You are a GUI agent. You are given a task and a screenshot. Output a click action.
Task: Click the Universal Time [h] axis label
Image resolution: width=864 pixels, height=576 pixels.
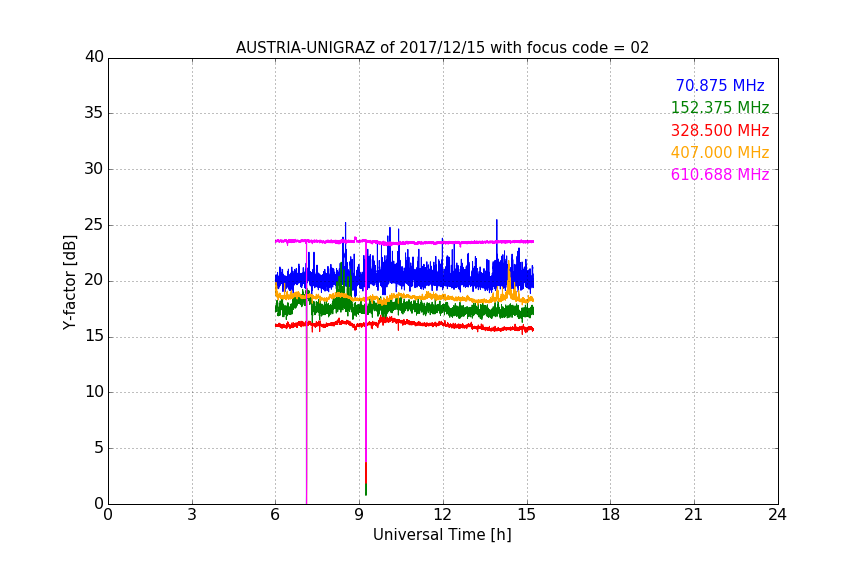tap(442, 535)
